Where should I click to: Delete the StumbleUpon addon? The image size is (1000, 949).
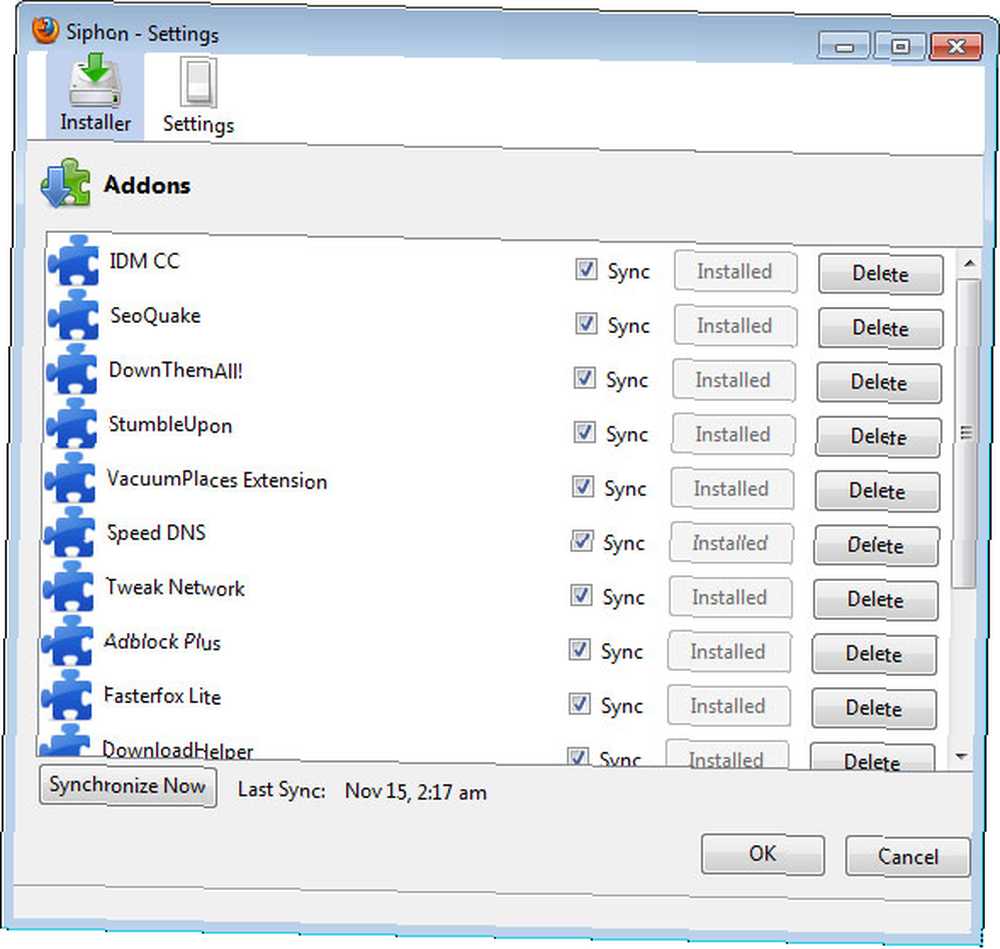878,437
